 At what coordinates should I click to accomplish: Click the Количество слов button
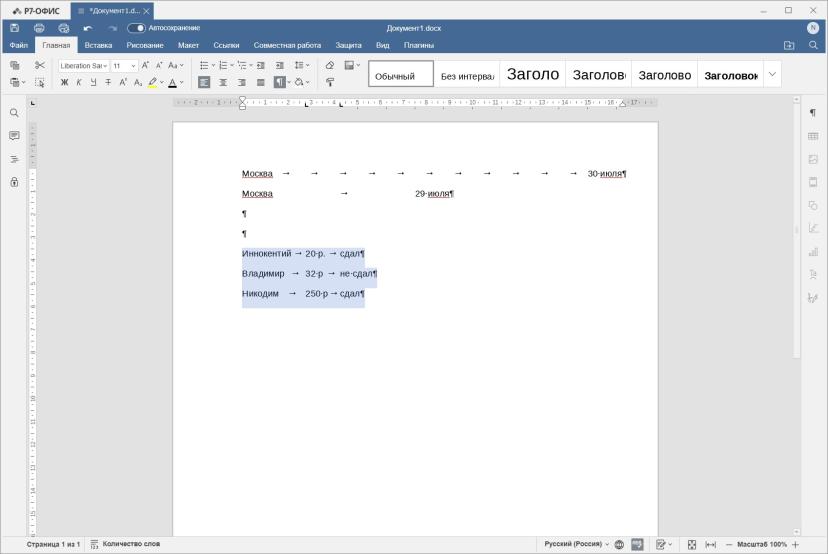click(x=125, y=544)
